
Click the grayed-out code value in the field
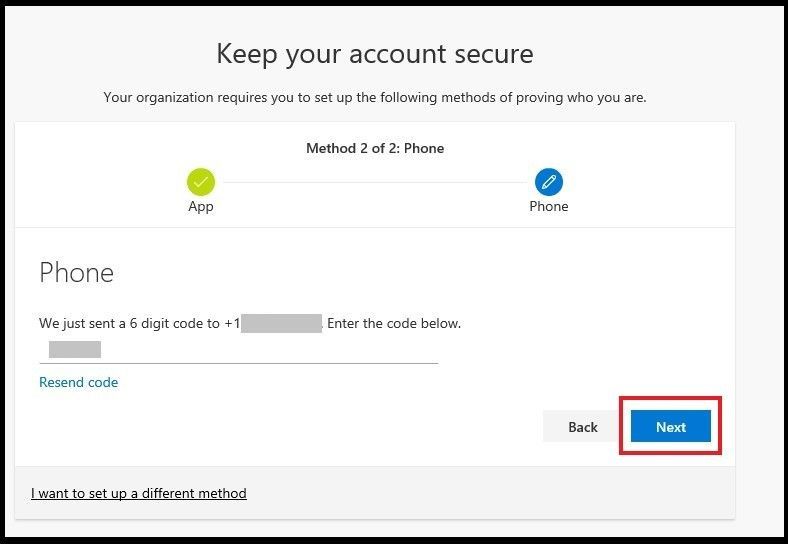(x=75, y=349)
